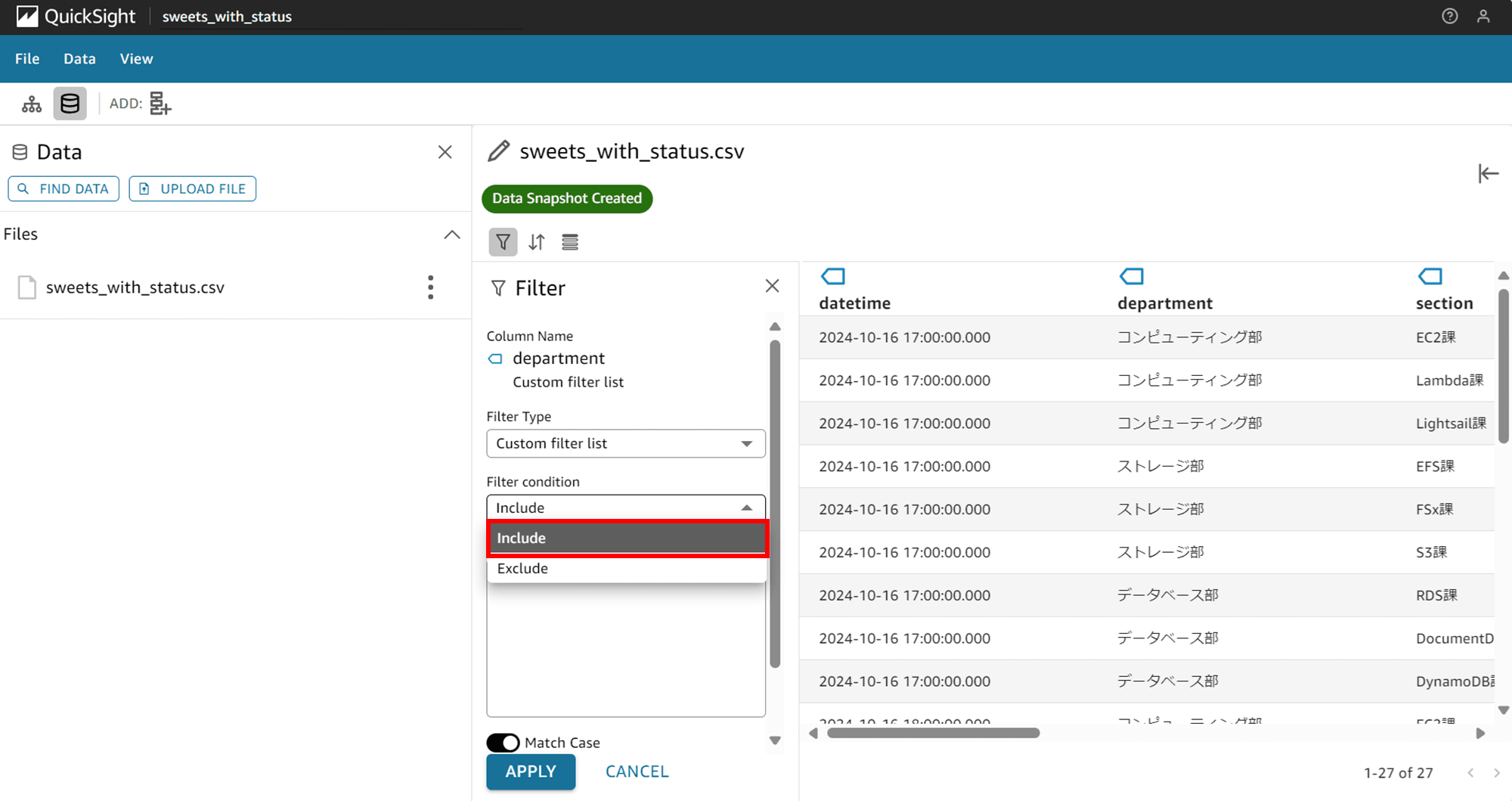Click the EFS課 section cell
Screen dimensions: 1512x801
pyautogui.click(x=1435, y=467)
